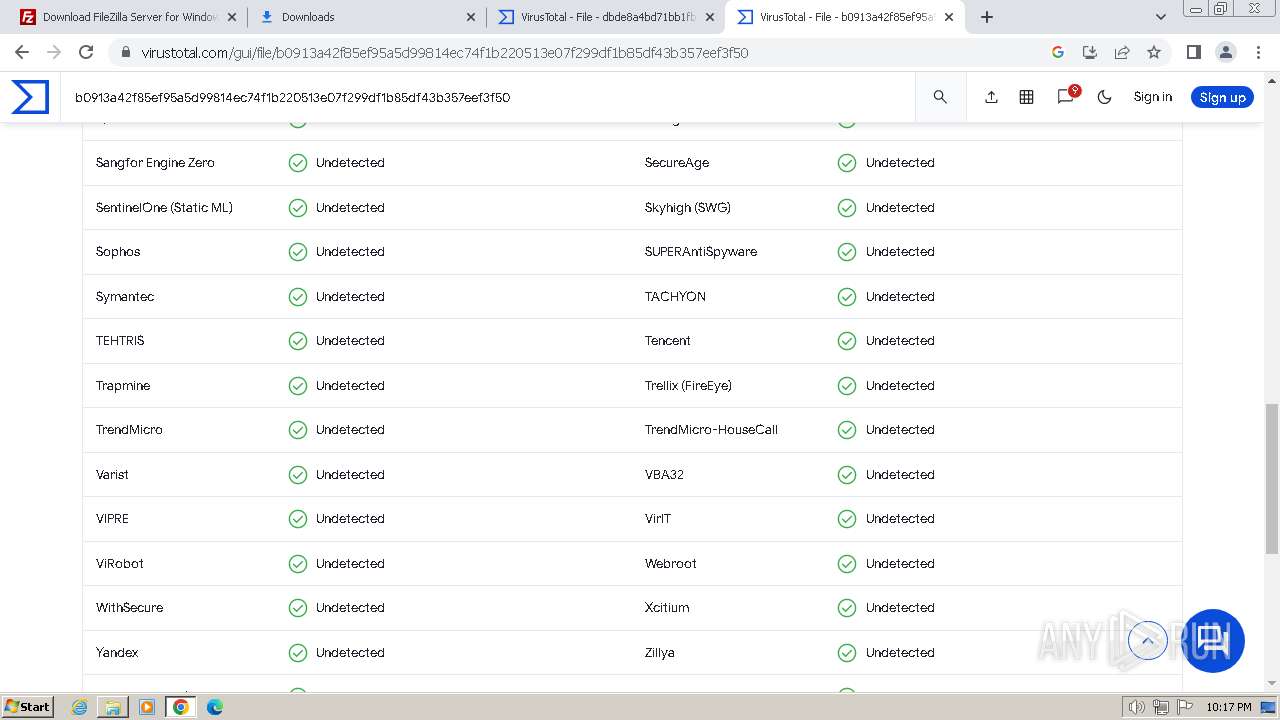Toggle the browser side panel
Screen dimensions: 1280x720
point(1193,52)
